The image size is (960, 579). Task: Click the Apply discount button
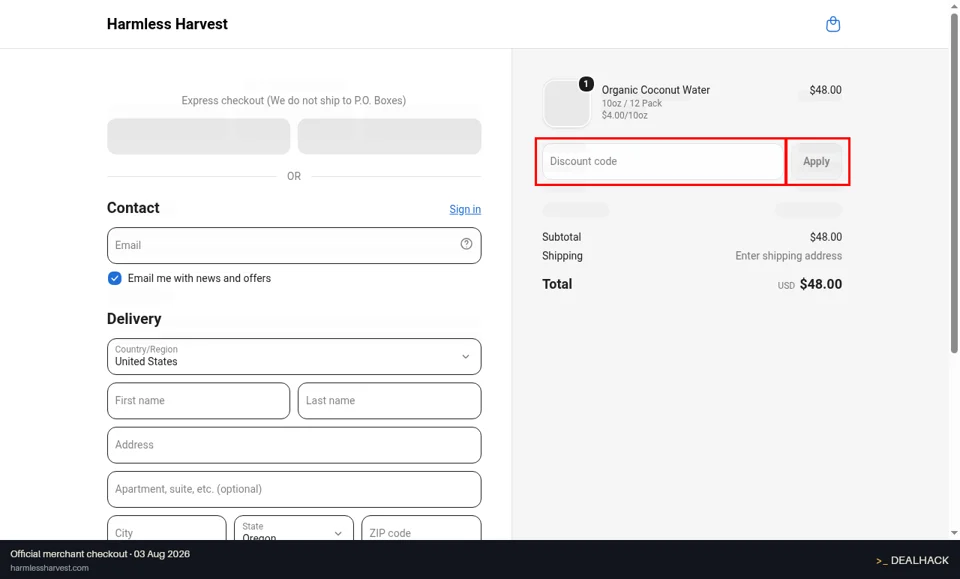coord(816,162)
